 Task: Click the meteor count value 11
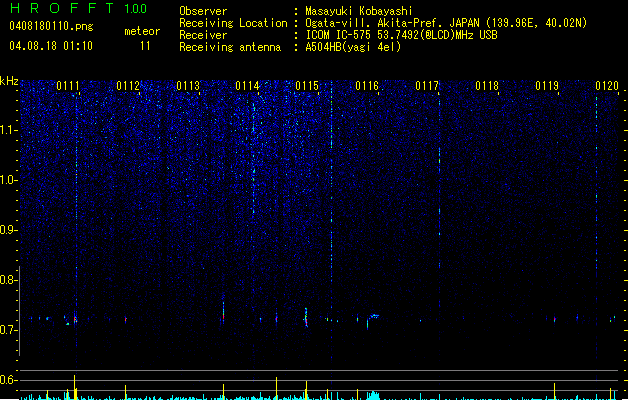point(145,46)
